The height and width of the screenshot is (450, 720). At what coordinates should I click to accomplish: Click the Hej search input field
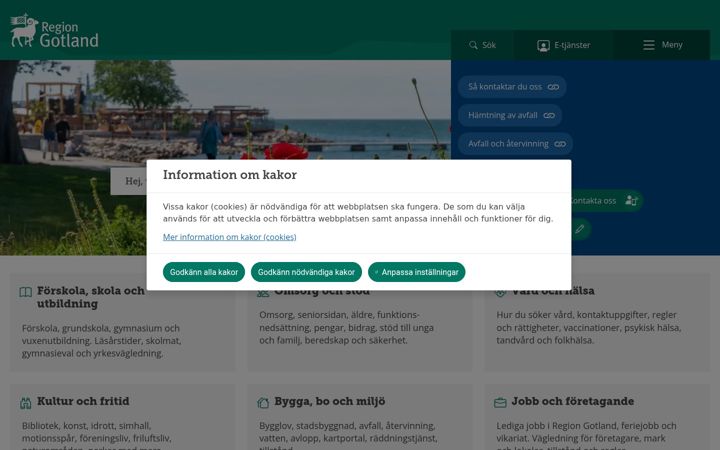point(129,181)
